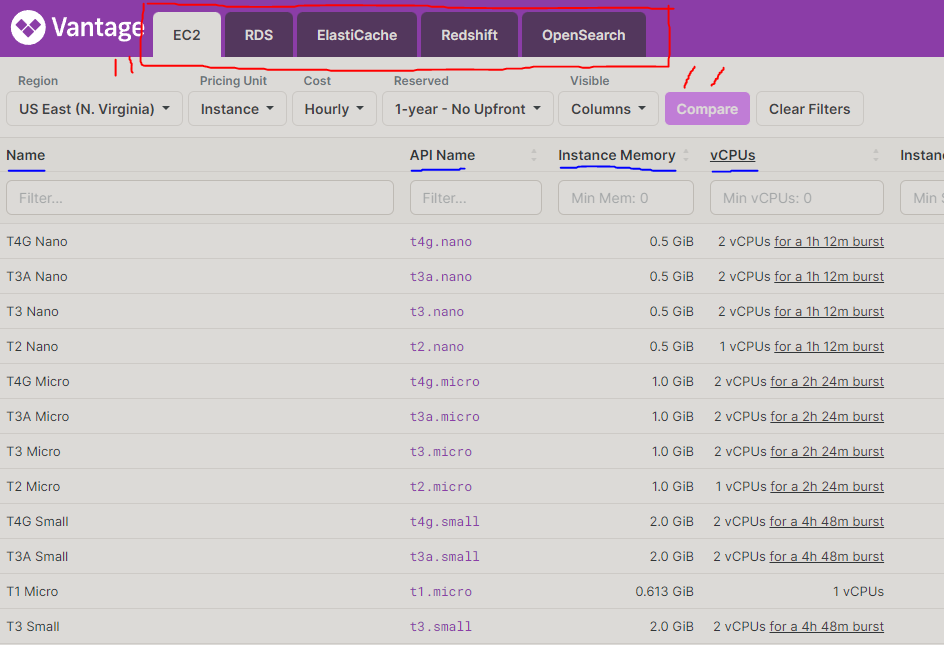Open the t3a.nano API name link
This screenshot has height=645, width=944.
pos(441,276)
